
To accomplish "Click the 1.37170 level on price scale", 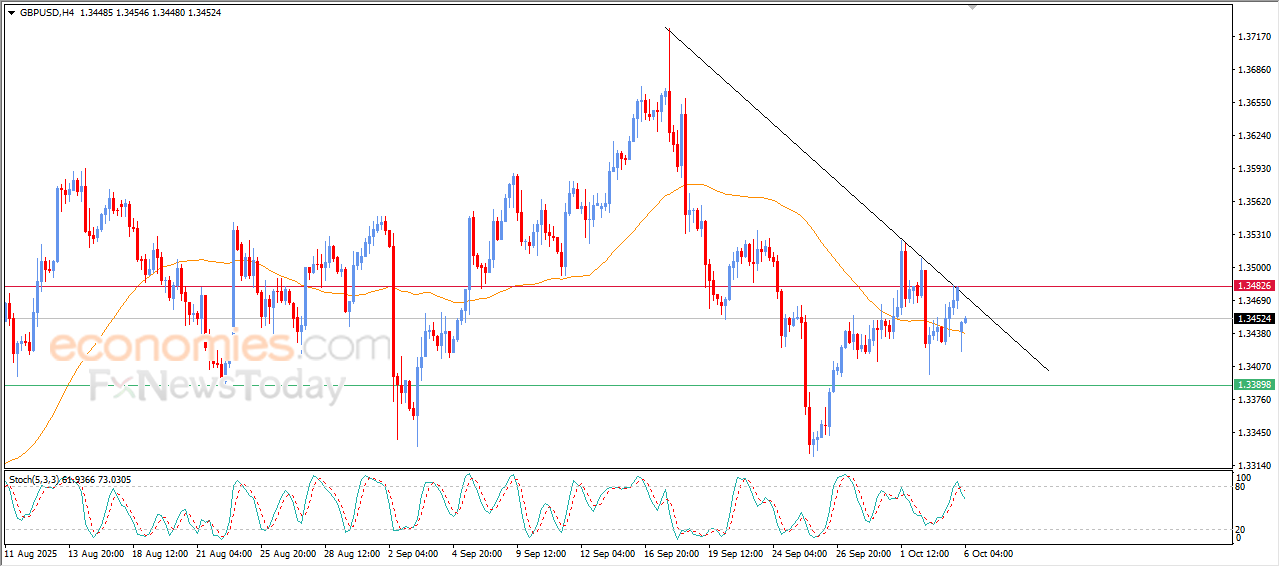I will [1254, 36].
